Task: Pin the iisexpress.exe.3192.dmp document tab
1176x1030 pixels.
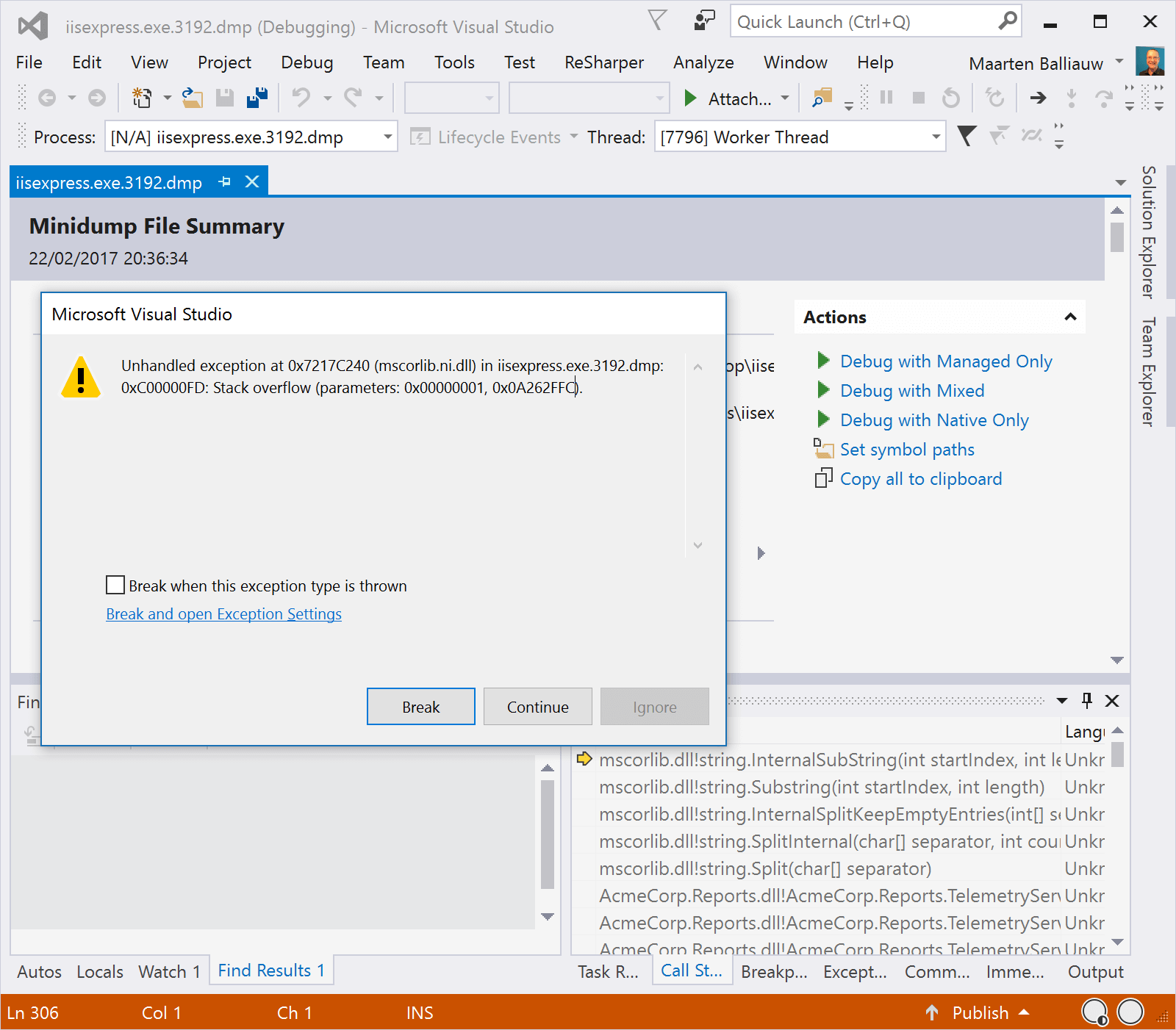Action: click(225, 181)
